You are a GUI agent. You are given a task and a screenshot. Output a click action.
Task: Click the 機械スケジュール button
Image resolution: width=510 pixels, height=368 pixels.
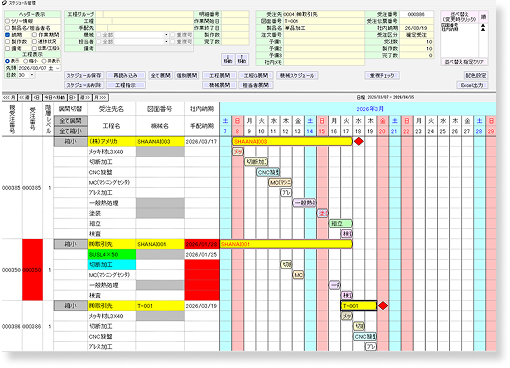click(297, 76)
